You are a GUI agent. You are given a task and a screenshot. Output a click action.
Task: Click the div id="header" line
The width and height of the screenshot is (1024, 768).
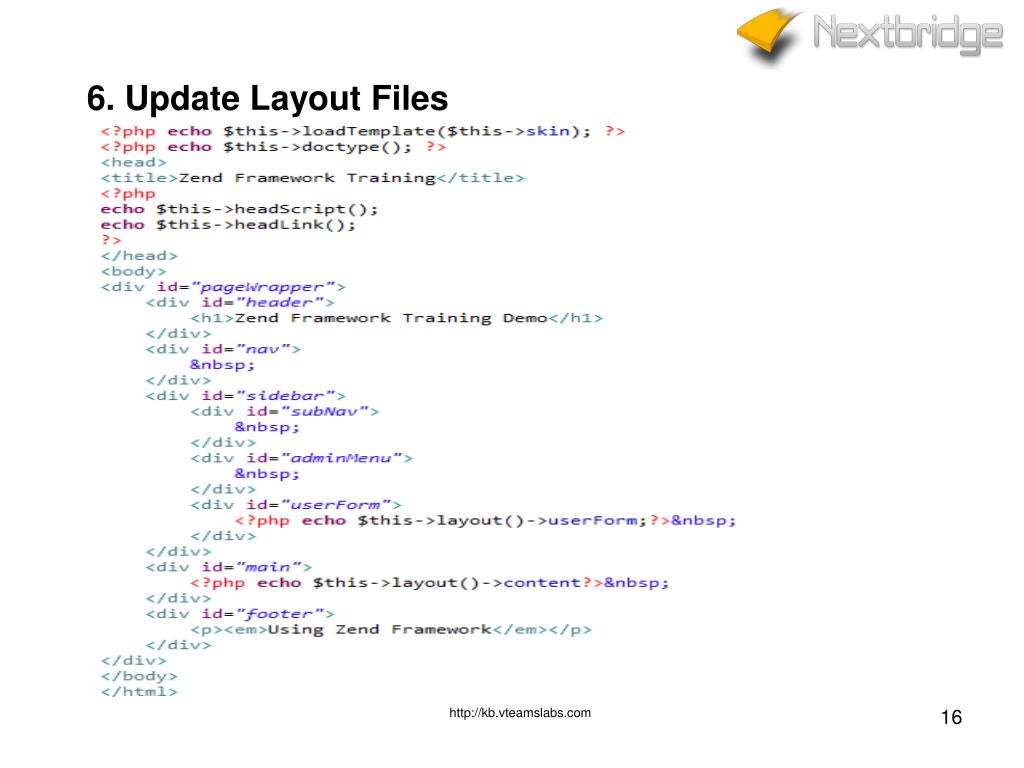pos(240,302)
